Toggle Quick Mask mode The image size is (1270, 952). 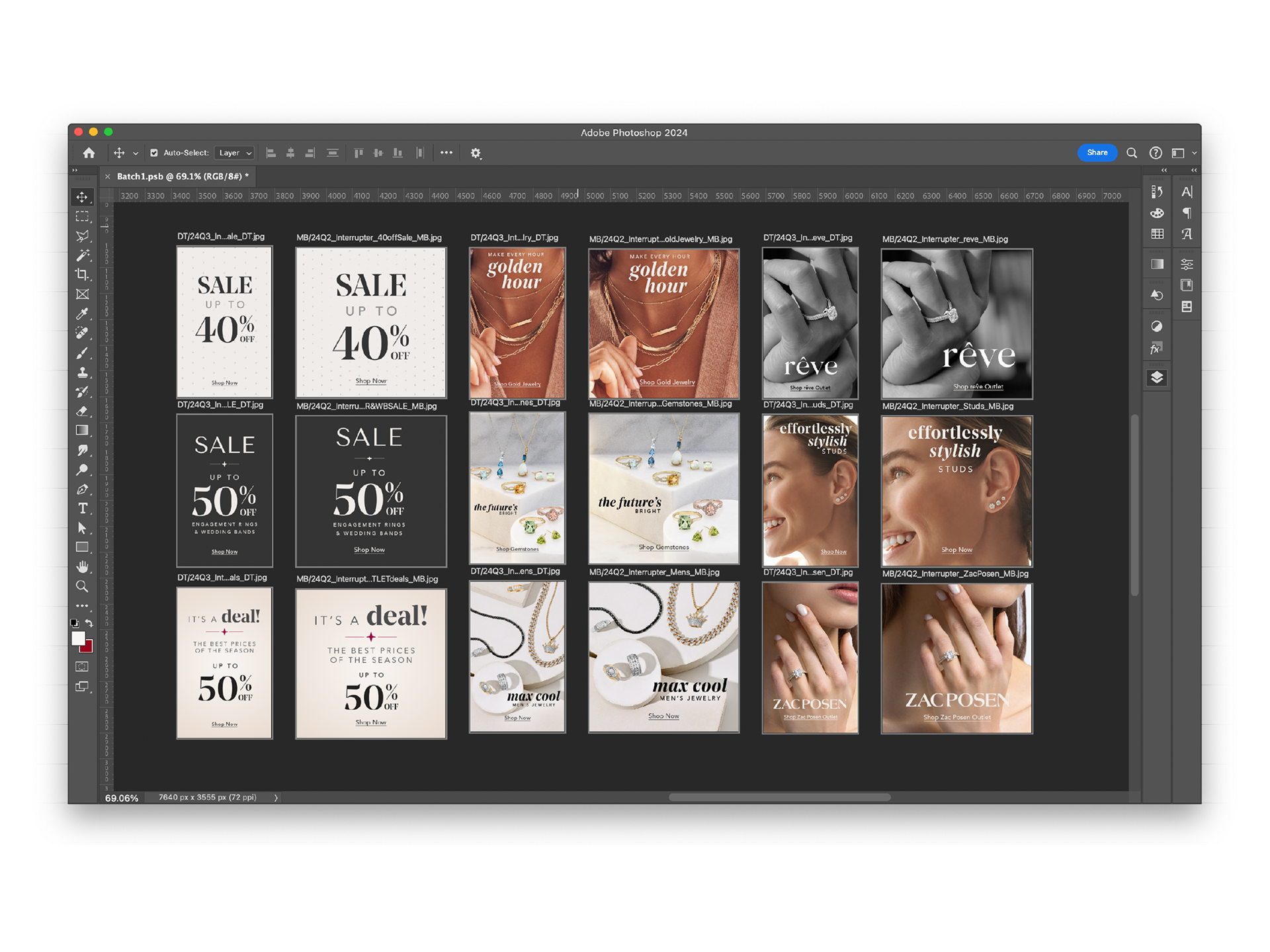82,667
